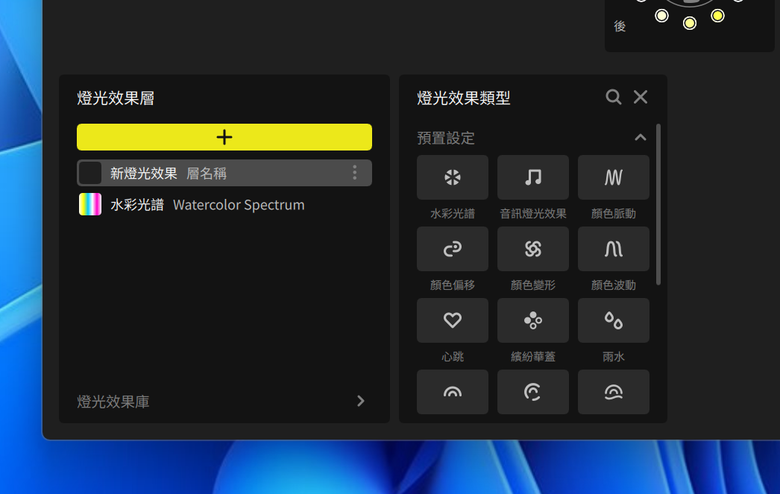Select the 水彩光譜 preset effect icon
The height and width of the screenshot is (494, 780).
452,177
